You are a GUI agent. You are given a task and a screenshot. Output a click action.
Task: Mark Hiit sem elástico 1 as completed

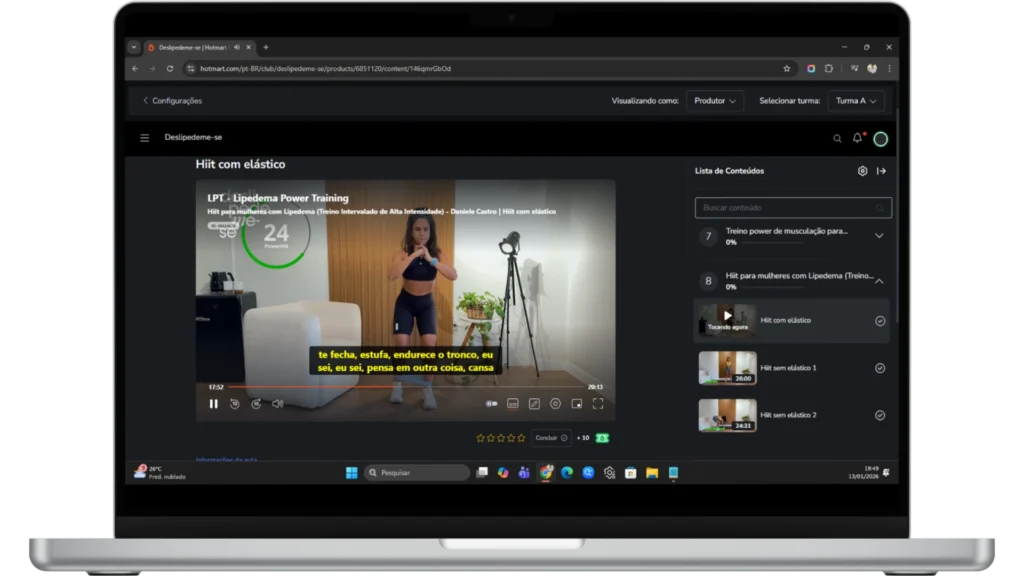coord(880,368)
